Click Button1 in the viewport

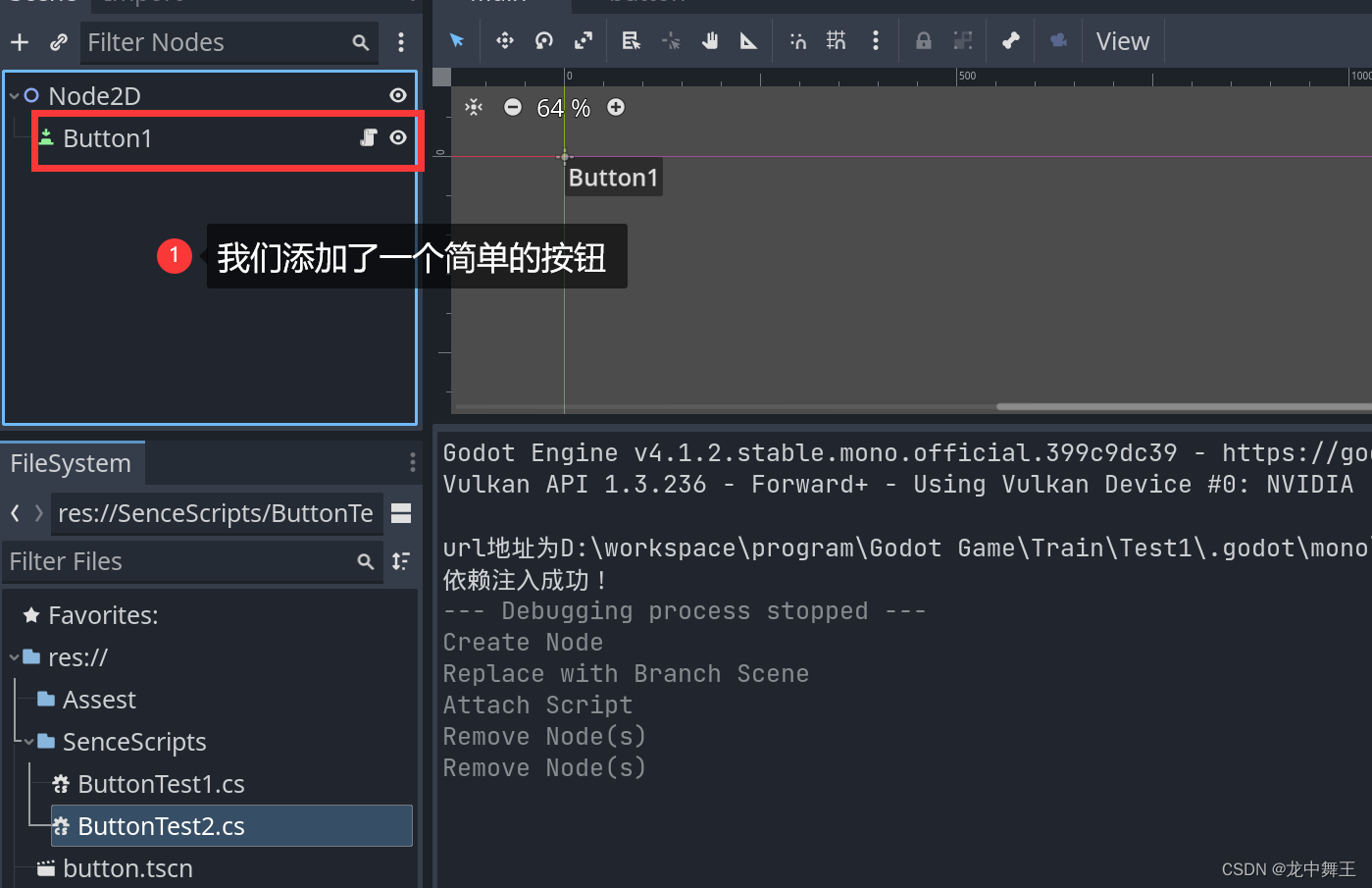click(x=613, y=178)
